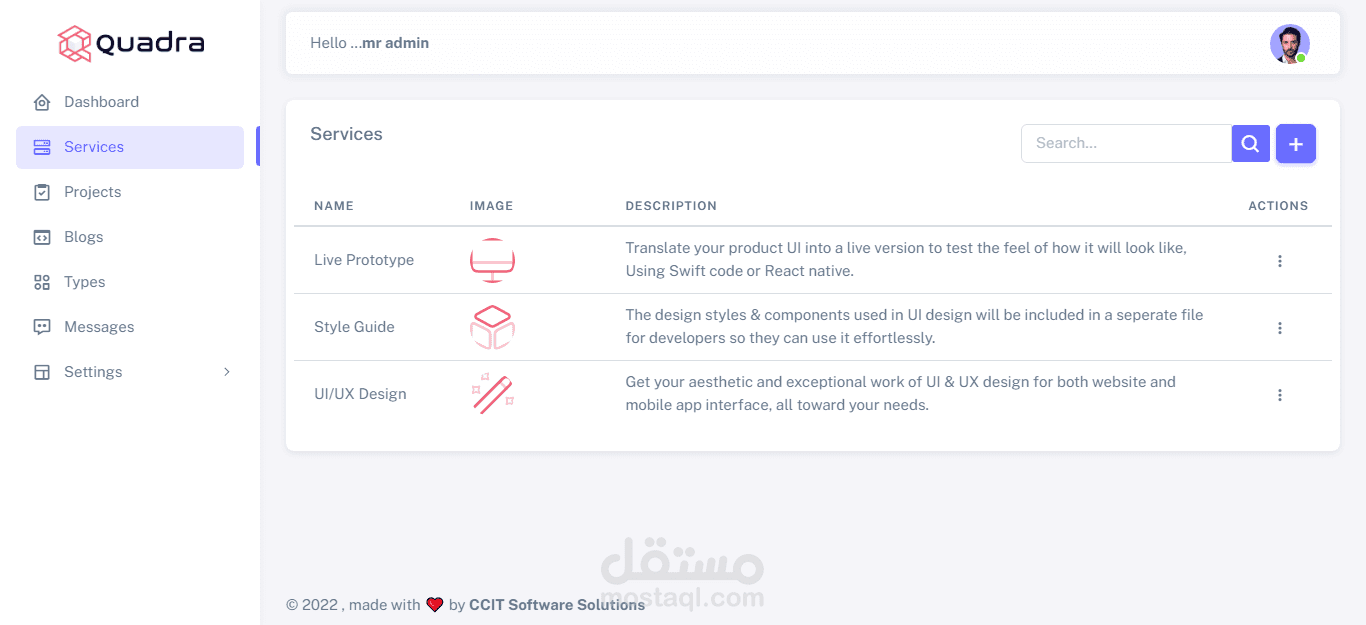Image resolution: width=1366 pixels, height=625 pixels.
Task: Open actions menu for Live Prototype
Action: point(1279,261)
